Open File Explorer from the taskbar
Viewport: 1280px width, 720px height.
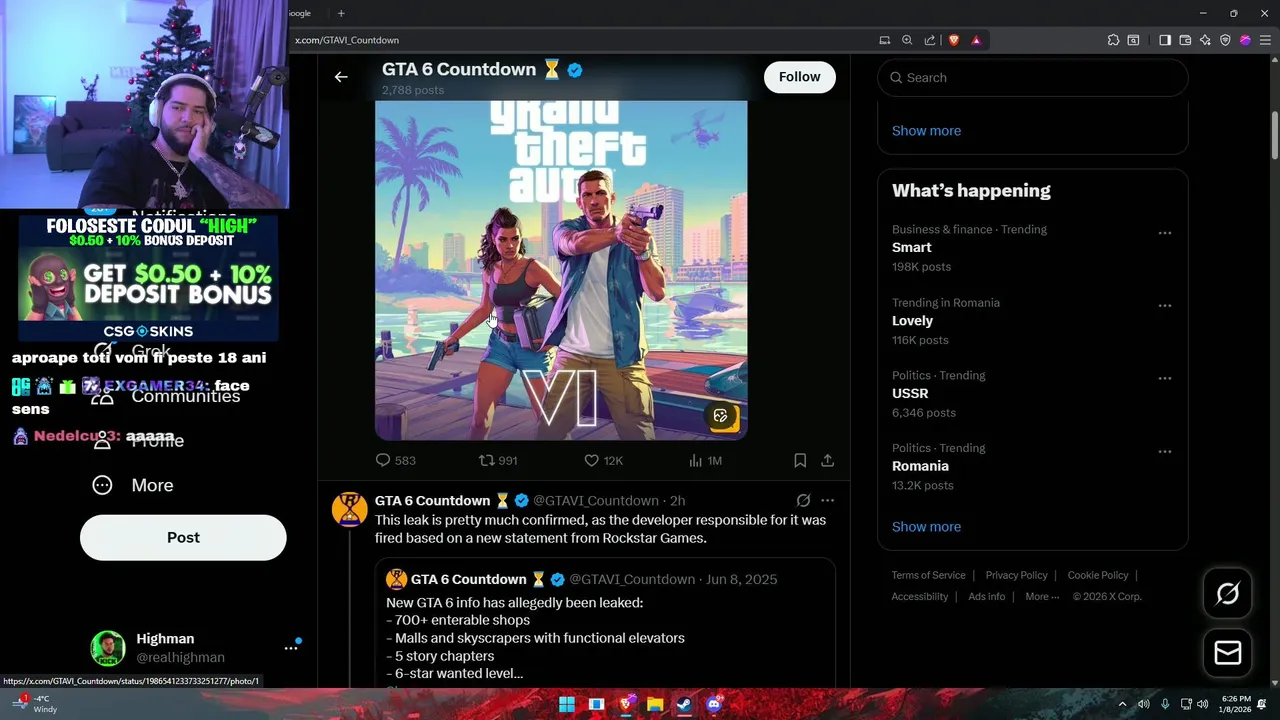(x=654, y=705)
